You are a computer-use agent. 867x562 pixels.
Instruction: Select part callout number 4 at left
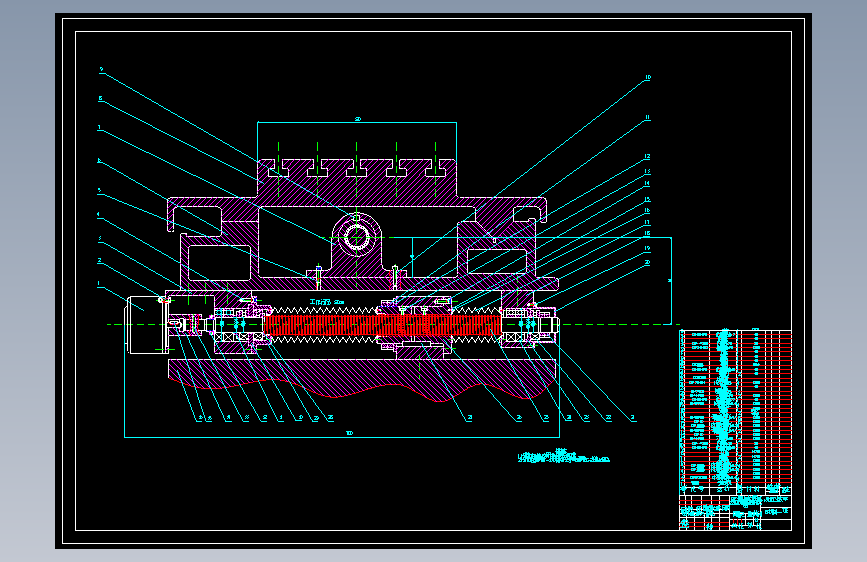(99, 214)
